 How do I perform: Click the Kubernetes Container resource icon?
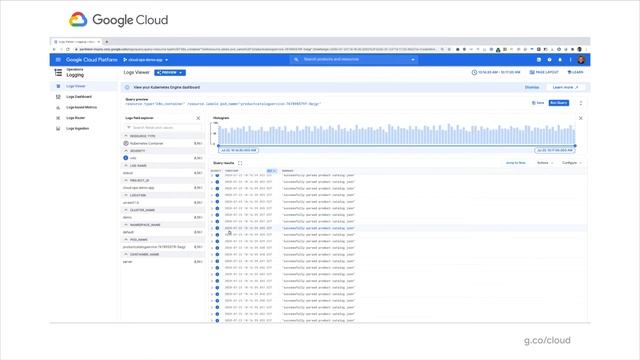pos(126,143)
